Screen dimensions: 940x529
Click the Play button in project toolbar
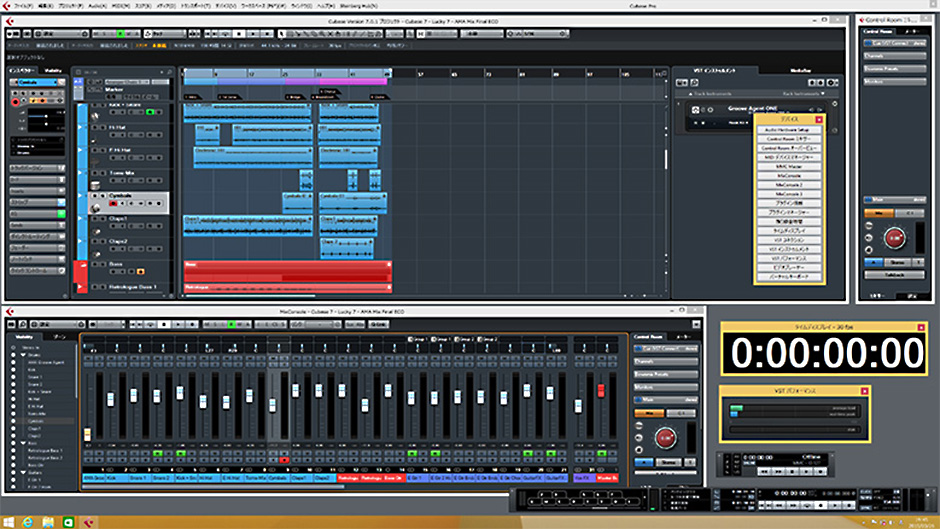(253, 34)
